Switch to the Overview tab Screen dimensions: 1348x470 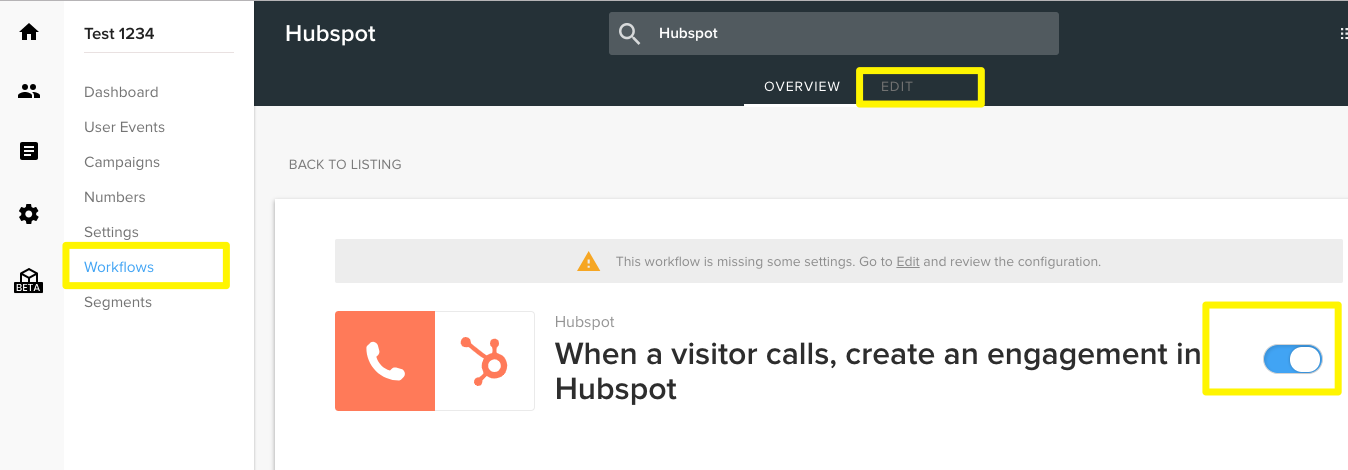802,87
